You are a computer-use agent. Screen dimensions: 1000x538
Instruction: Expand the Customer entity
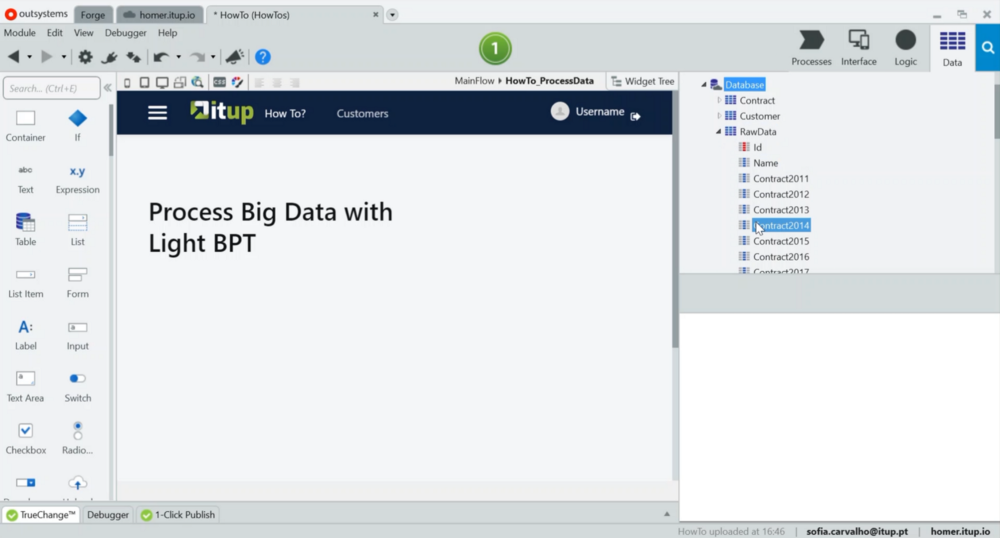pyautogui.click(x=719, y=116)
